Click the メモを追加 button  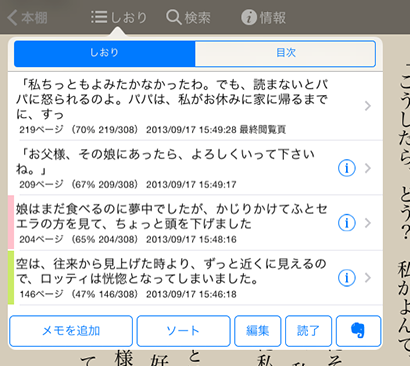71,331
